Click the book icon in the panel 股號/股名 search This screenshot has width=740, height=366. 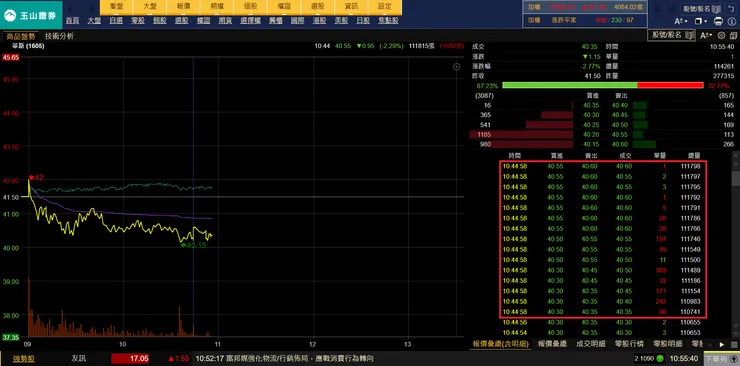click(690, 35)
